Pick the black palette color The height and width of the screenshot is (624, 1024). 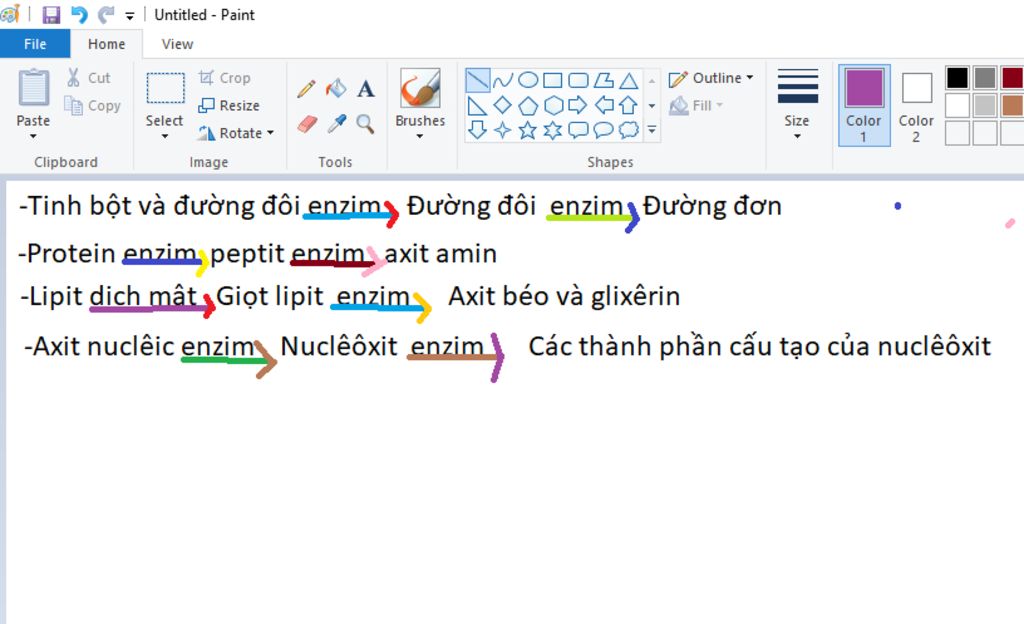click(x=957, y=78)
